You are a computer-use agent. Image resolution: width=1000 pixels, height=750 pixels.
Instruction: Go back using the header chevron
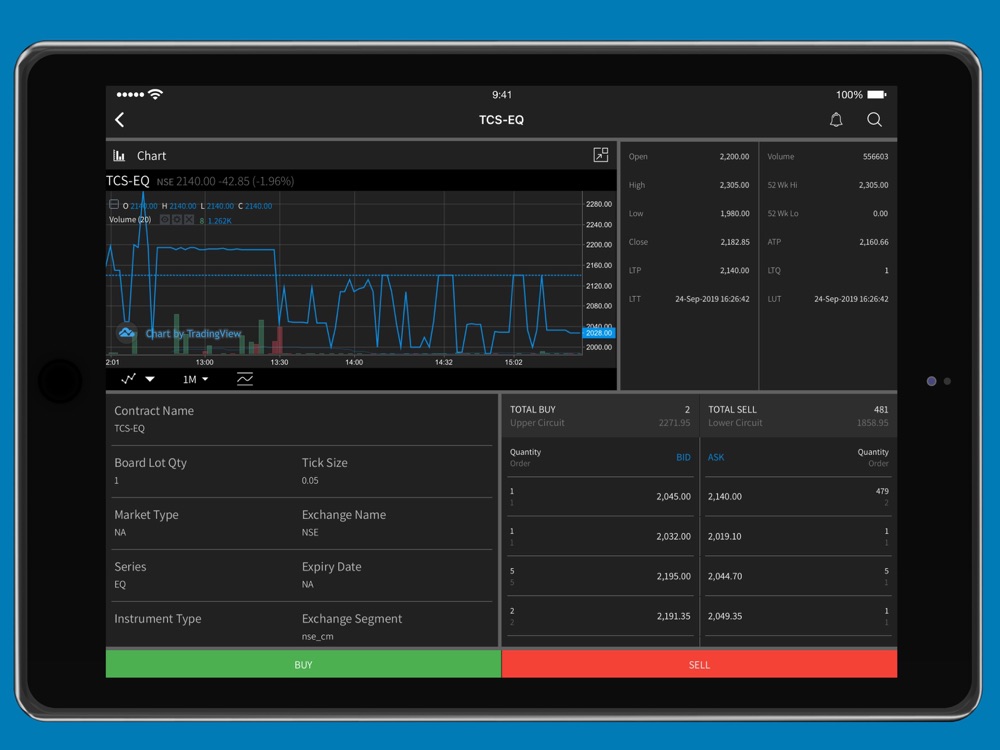point(119,120)
